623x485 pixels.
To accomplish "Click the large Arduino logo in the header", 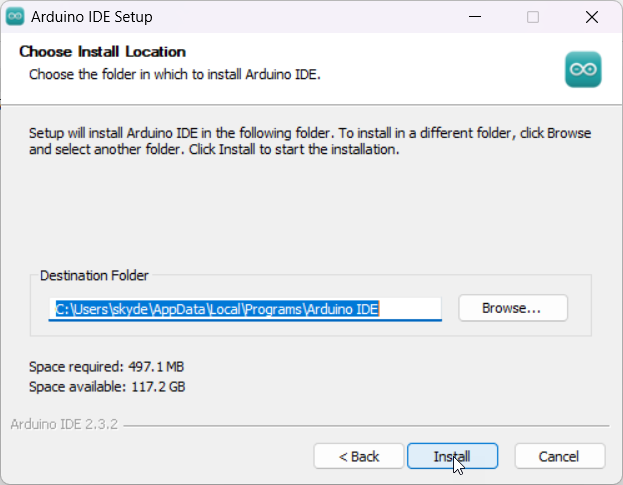I will pos(583,70).
